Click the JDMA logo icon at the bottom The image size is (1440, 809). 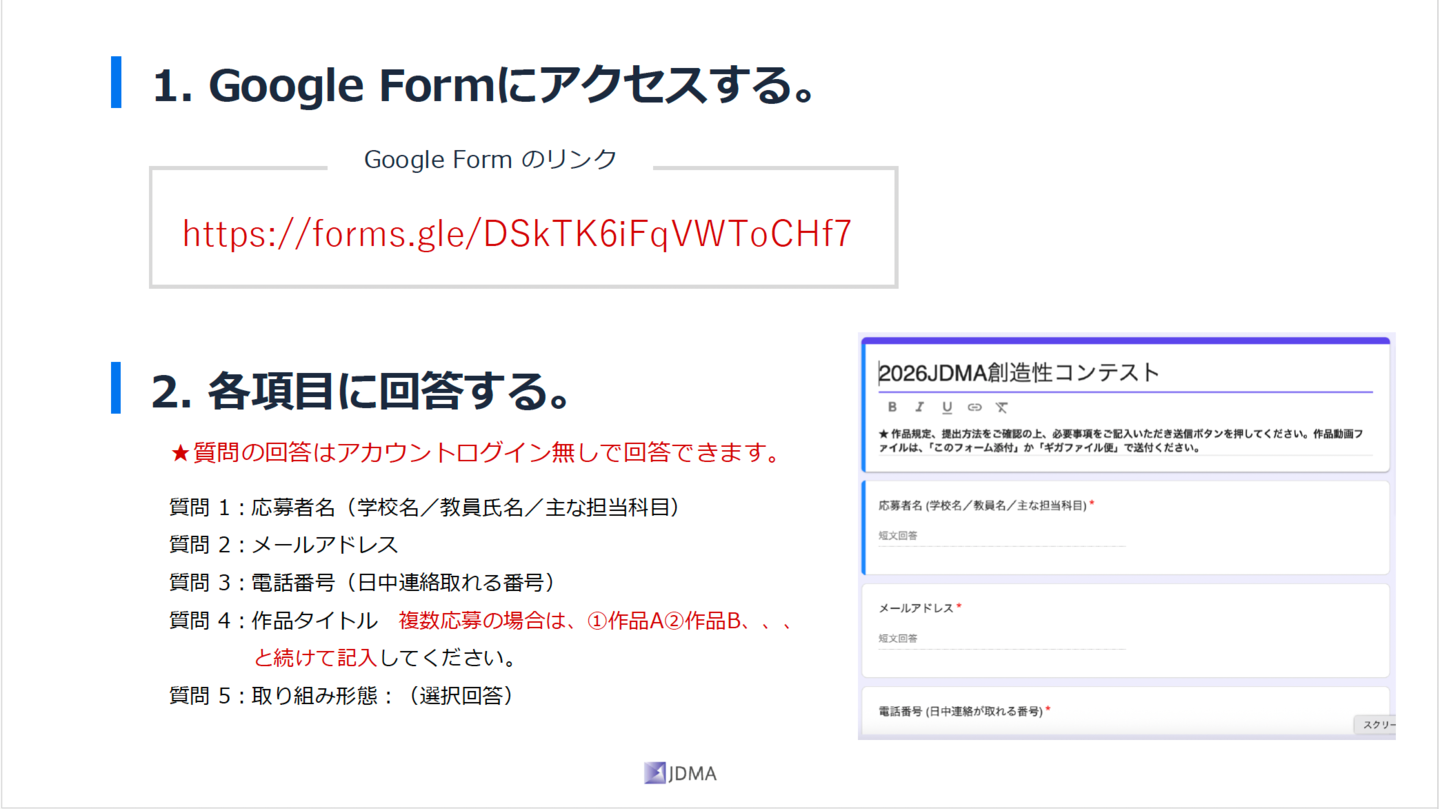(655, 773)
